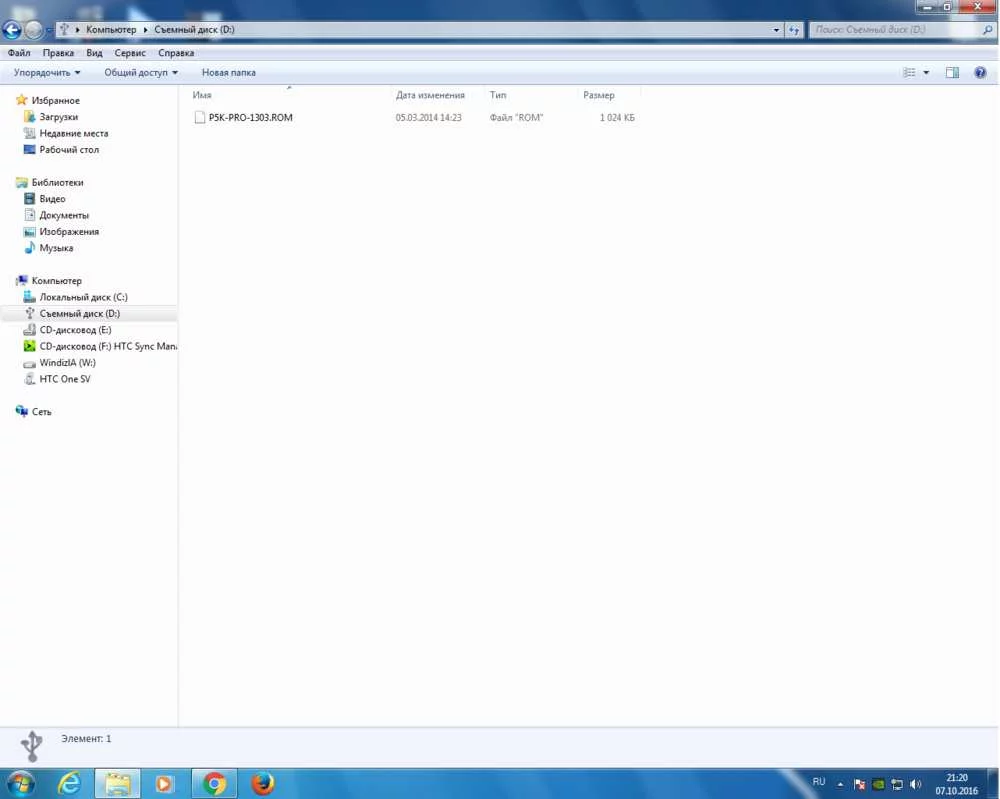
Task: Click the refresh button beside address bar
Action: [793, 29]
